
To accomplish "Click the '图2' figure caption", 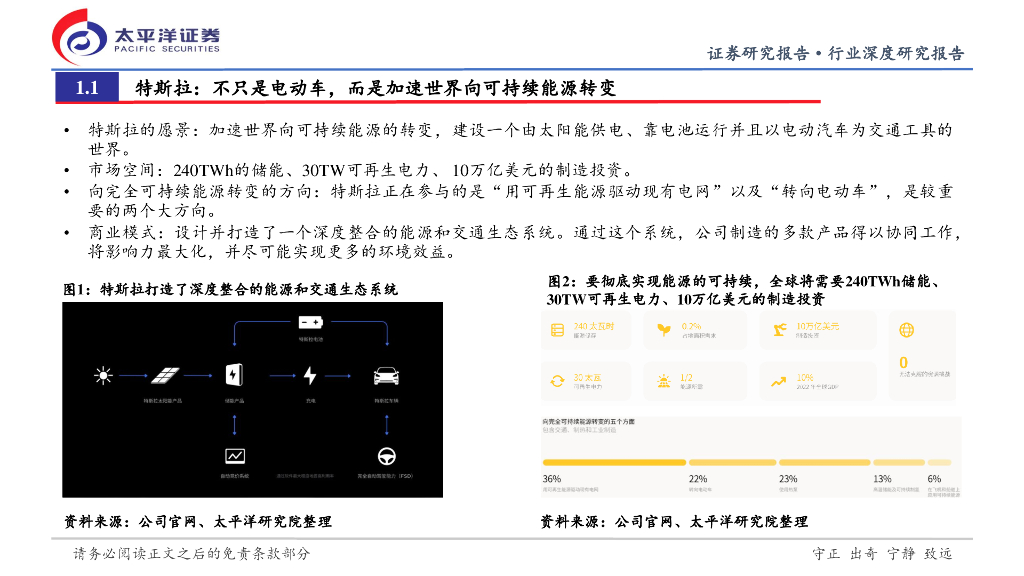I will (x=743, y=290).
